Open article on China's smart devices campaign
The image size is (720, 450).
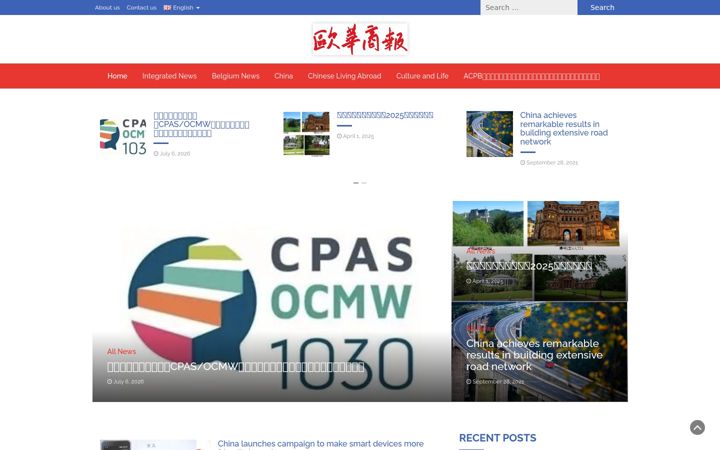pos(321,444)
